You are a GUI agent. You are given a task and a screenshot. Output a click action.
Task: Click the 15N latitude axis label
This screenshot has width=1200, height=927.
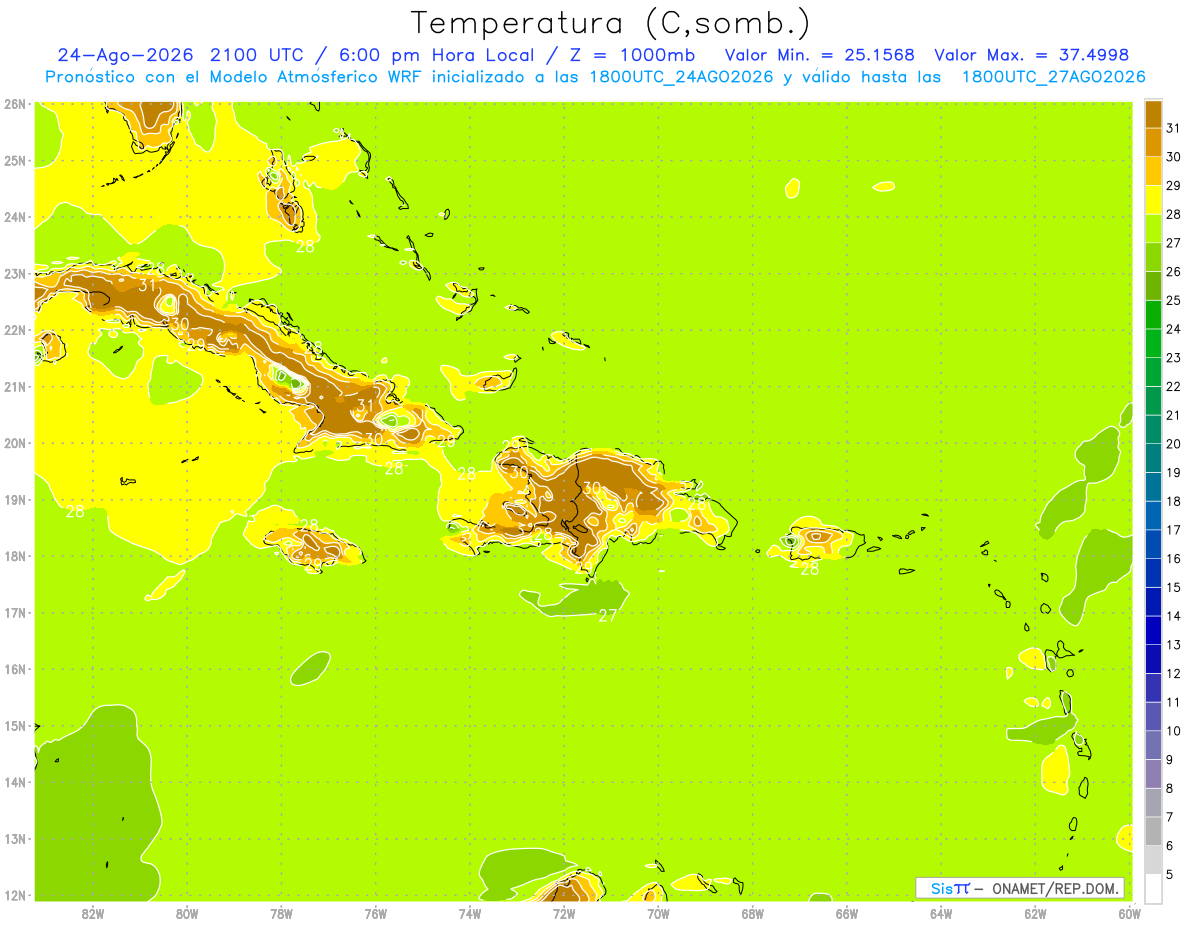tap(15, 726)
